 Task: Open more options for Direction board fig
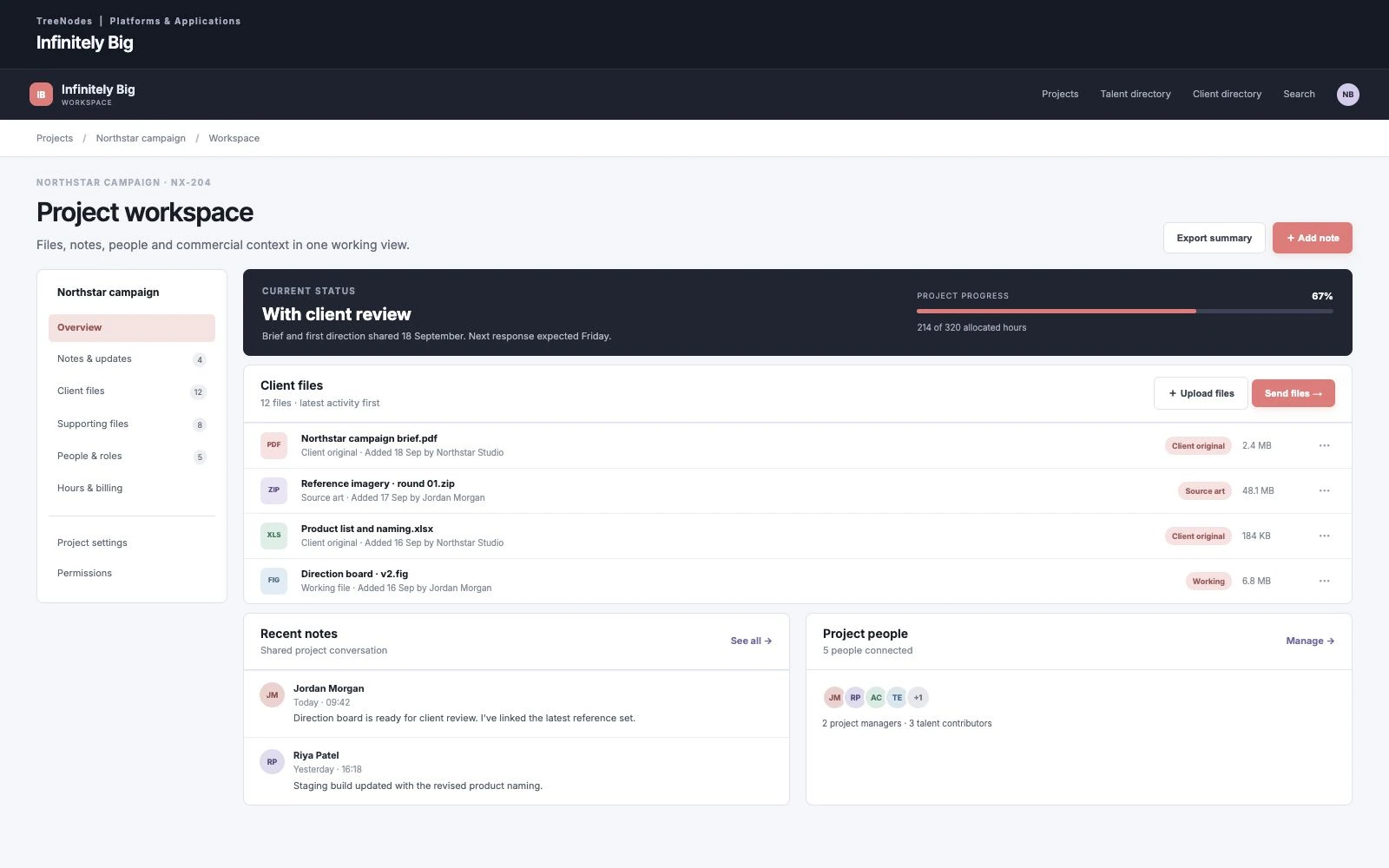click(1324, 581)
